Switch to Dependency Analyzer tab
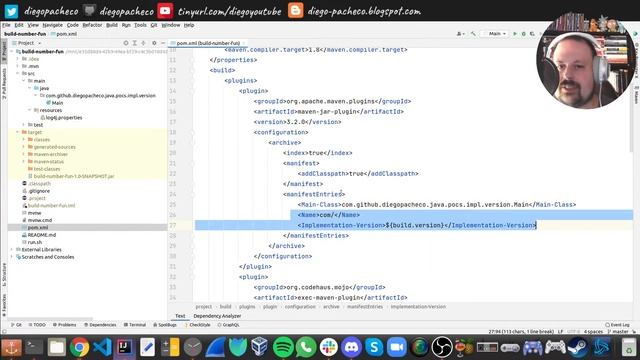Screen dimensions: 640x360 217,316
